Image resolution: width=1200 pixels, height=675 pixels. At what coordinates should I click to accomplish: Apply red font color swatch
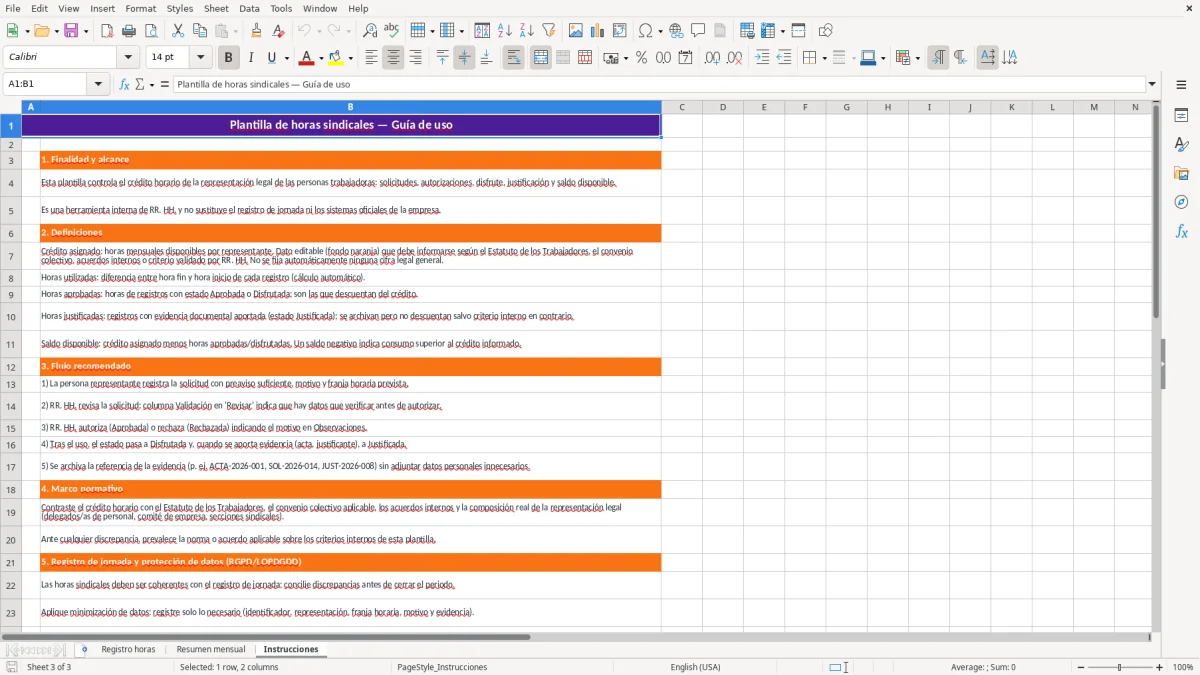click(x=306, y=58)
